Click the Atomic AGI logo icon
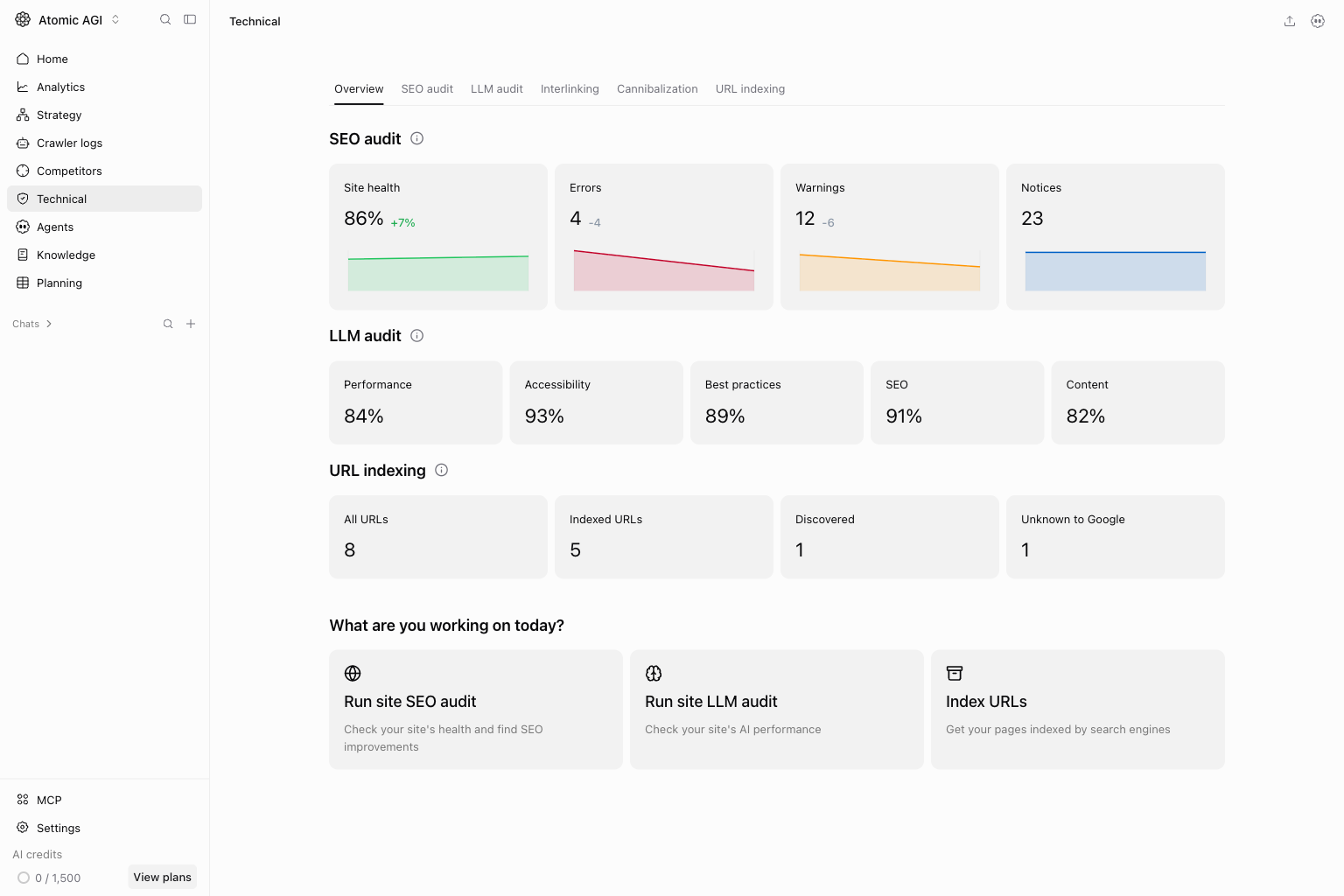The image size is (1344, 896). point(23,19)
